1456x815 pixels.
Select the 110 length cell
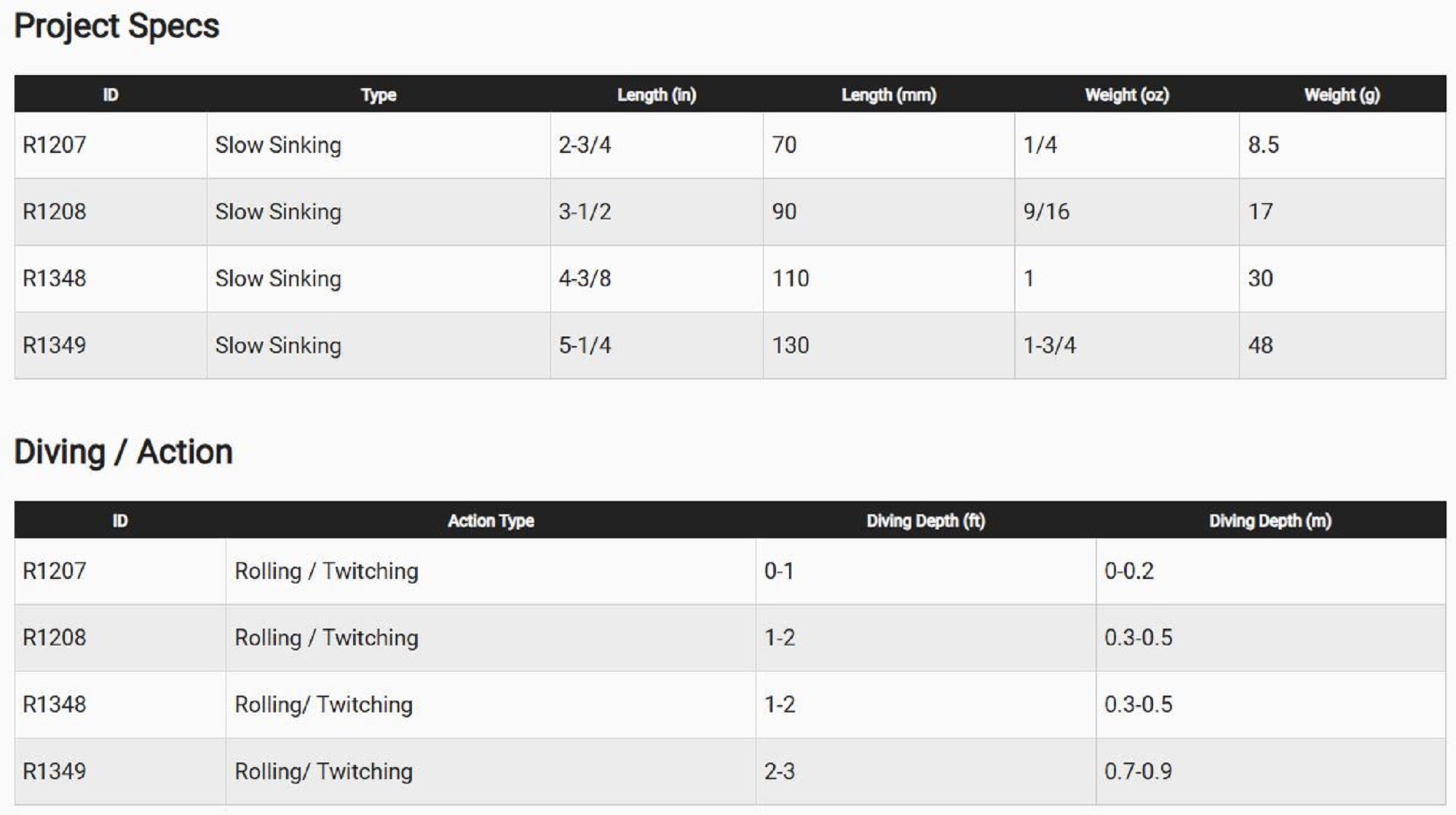tap(791, 278)
